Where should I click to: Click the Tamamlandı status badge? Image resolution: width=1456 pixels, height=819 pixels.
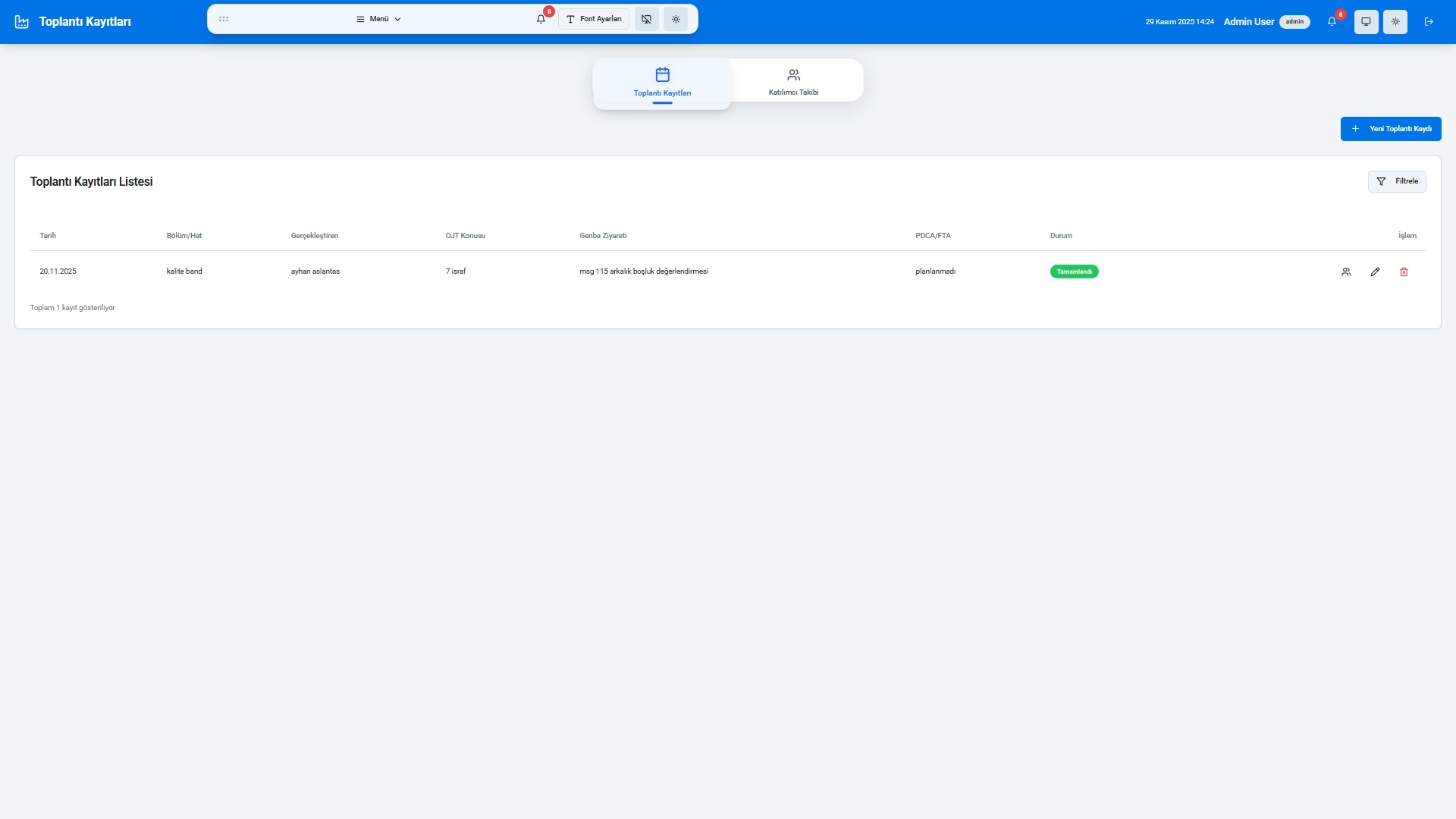pyautogui.click(x=1074, y=271)
